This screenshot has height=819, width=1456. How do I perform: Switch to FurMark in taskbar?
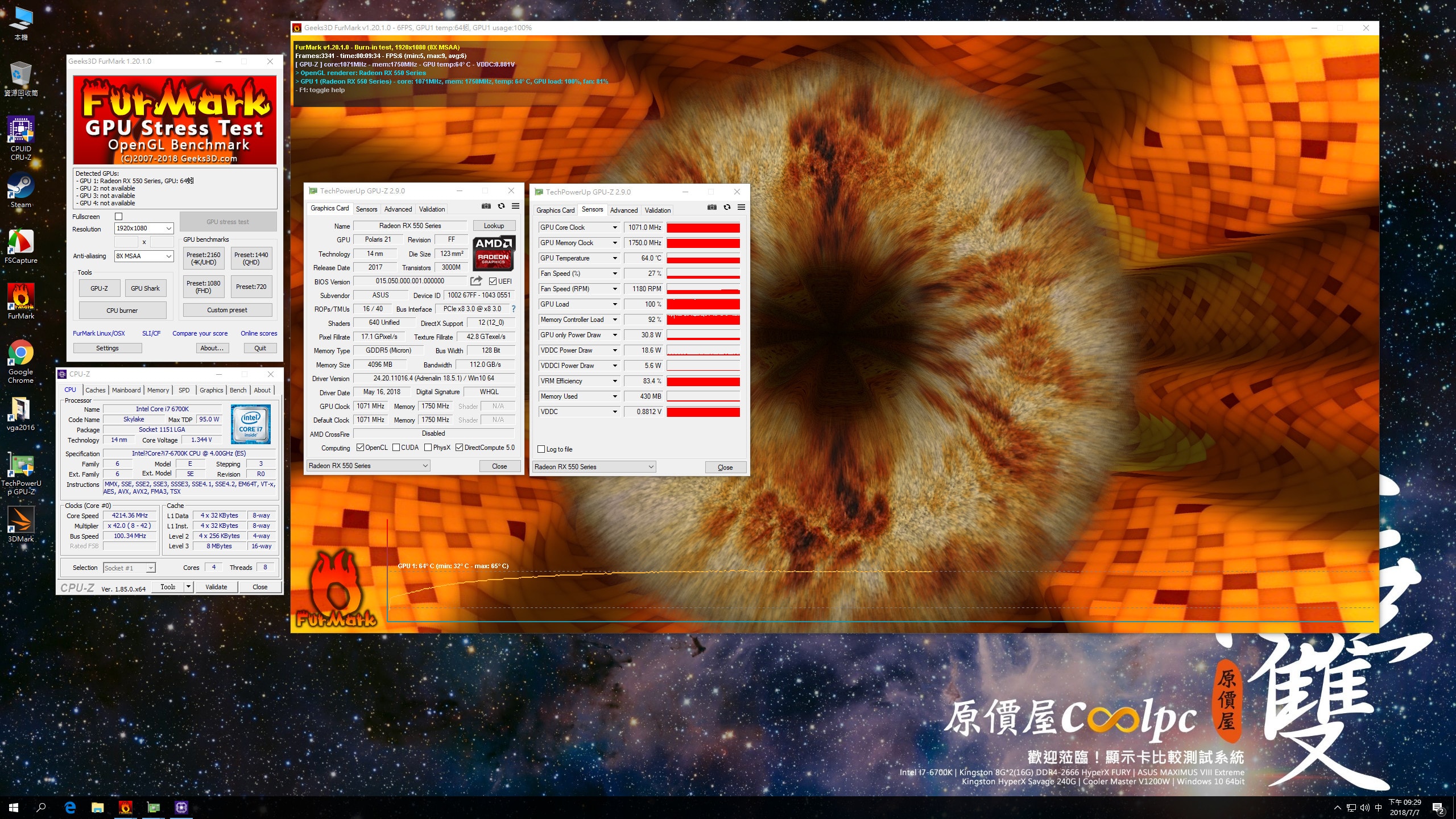(x=126, y=808)
